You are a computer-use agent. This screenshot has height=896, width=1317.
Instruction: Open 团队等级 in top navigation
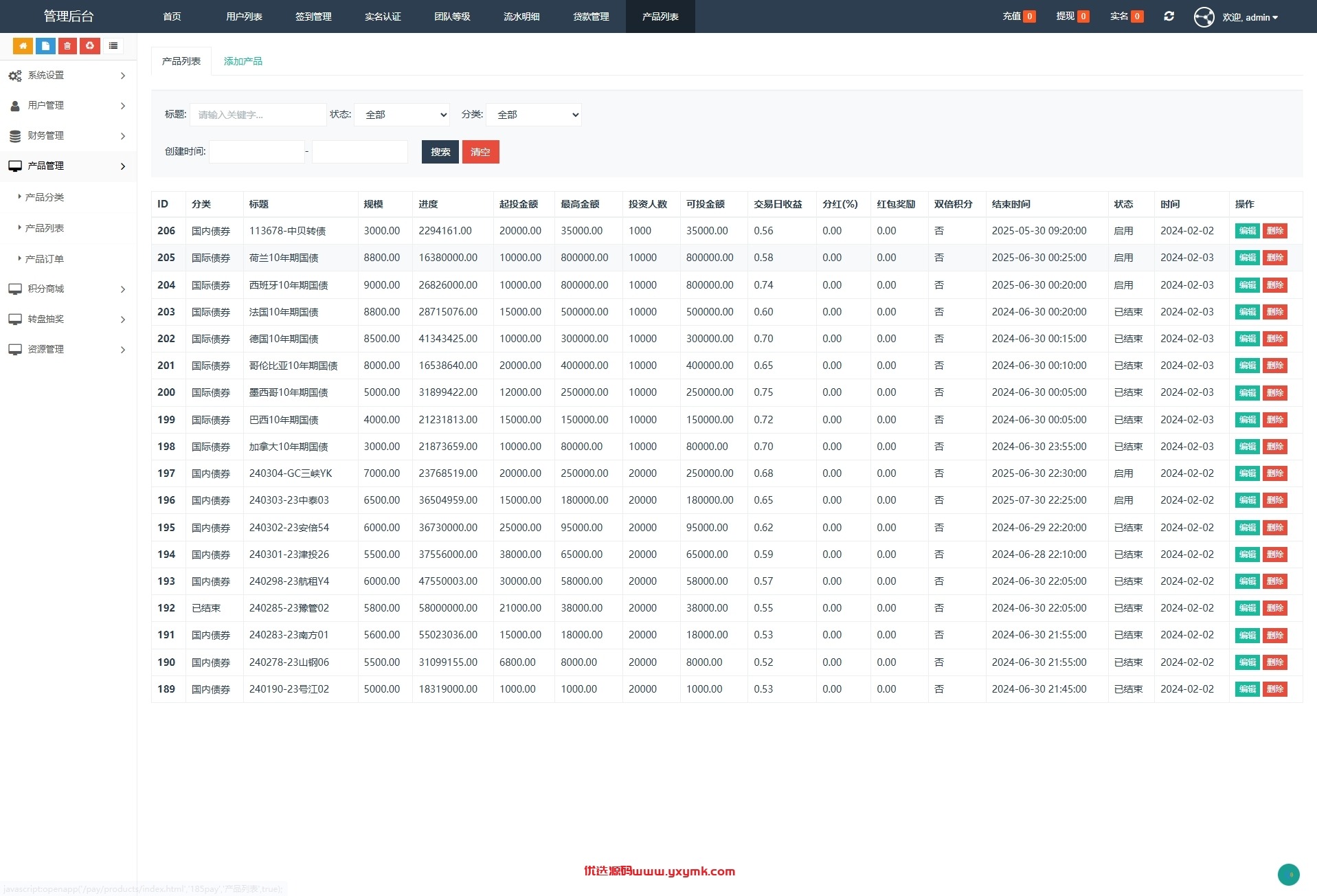(x=452, y=16)
